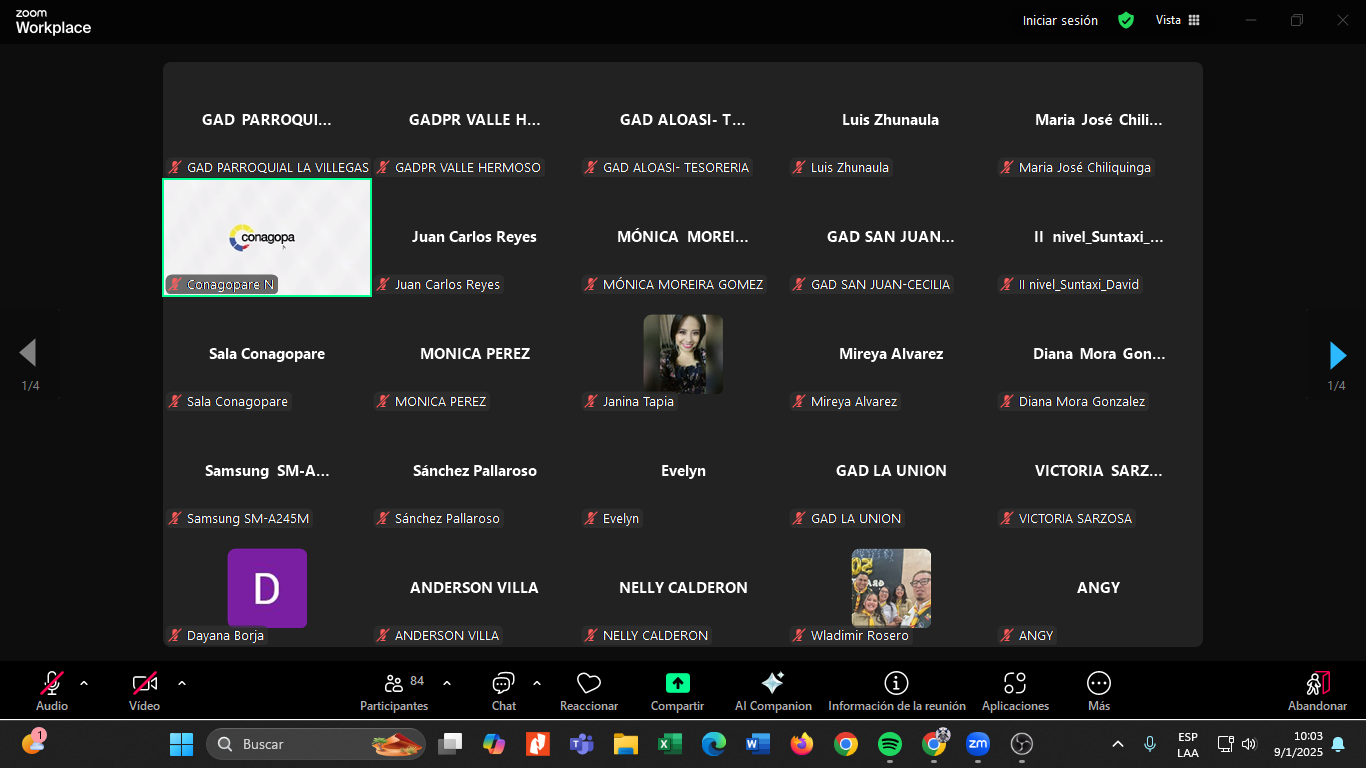Expand the video options arrow
This screenshot has height=768, width=1366.
click(182, 683)
